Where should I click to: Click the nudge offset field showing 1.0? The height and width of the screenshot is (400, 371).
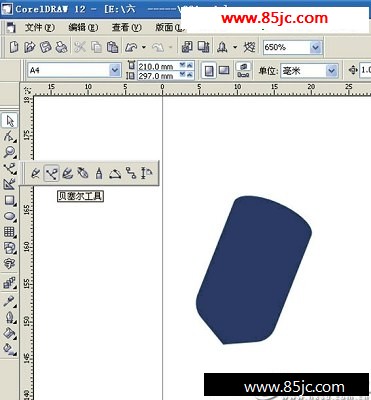click(x=365, y=70)
